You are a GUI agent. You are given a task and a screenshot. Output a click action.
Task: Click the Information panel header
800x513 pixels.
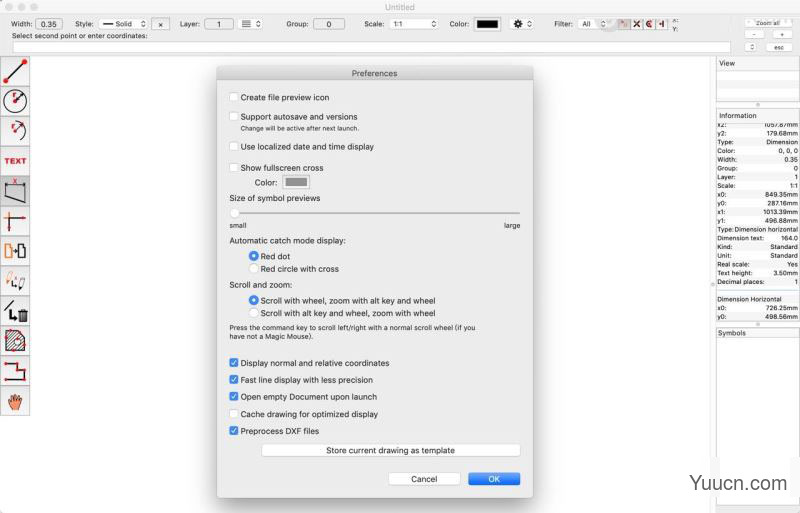[758, 115]
